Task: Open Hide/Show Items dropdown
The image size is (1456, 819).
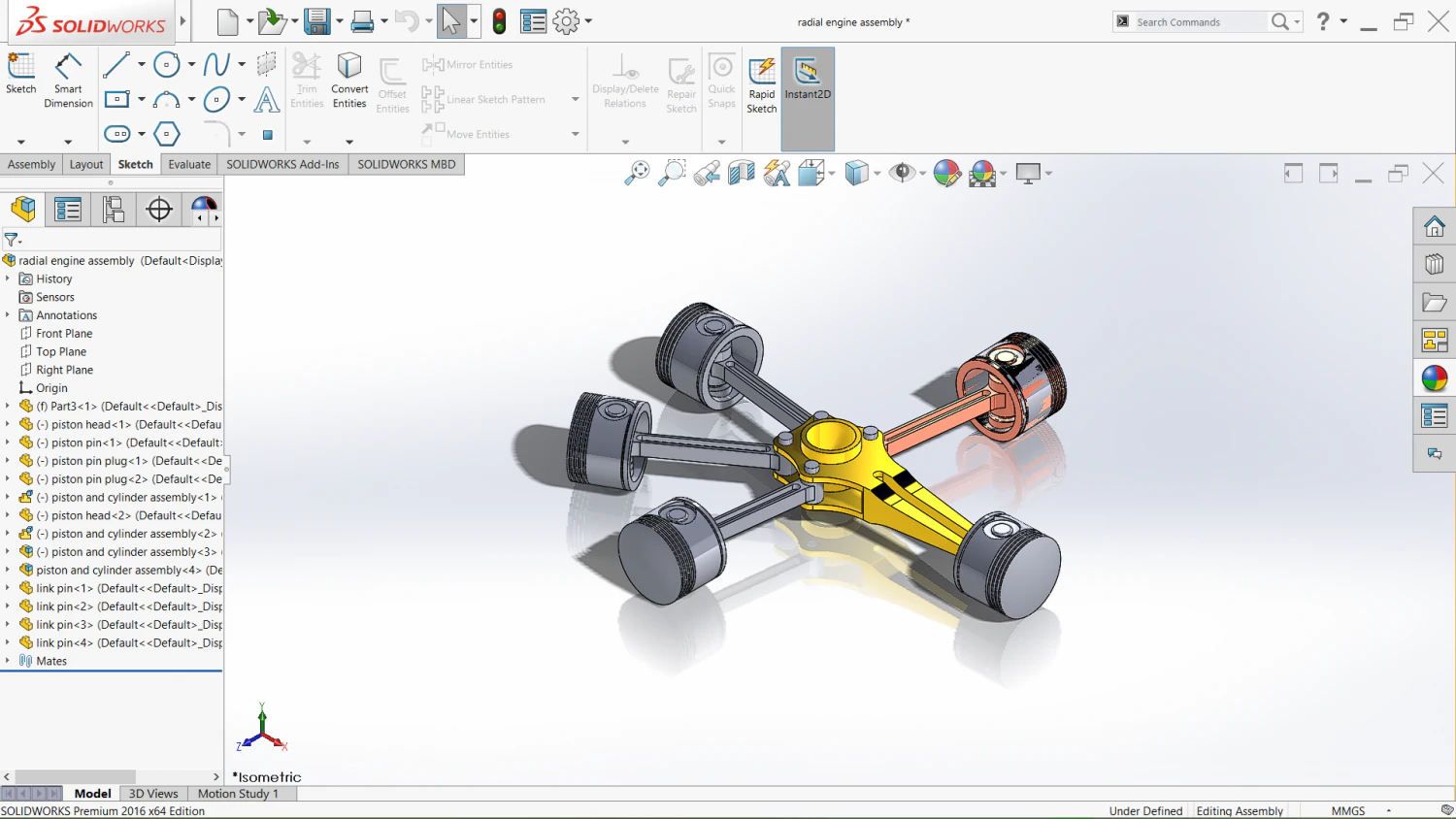Action: 922,174
